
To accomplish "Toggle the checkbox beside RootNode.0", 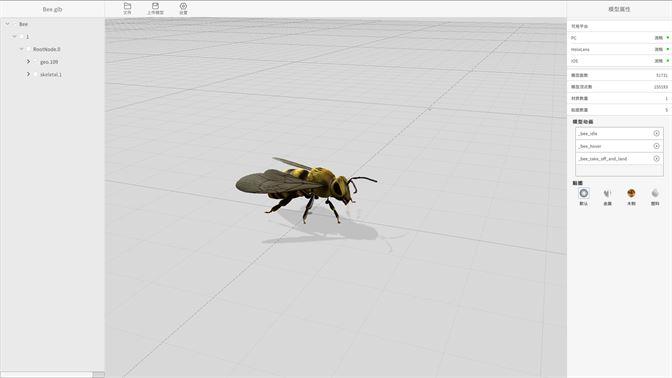I will point(29,49).
